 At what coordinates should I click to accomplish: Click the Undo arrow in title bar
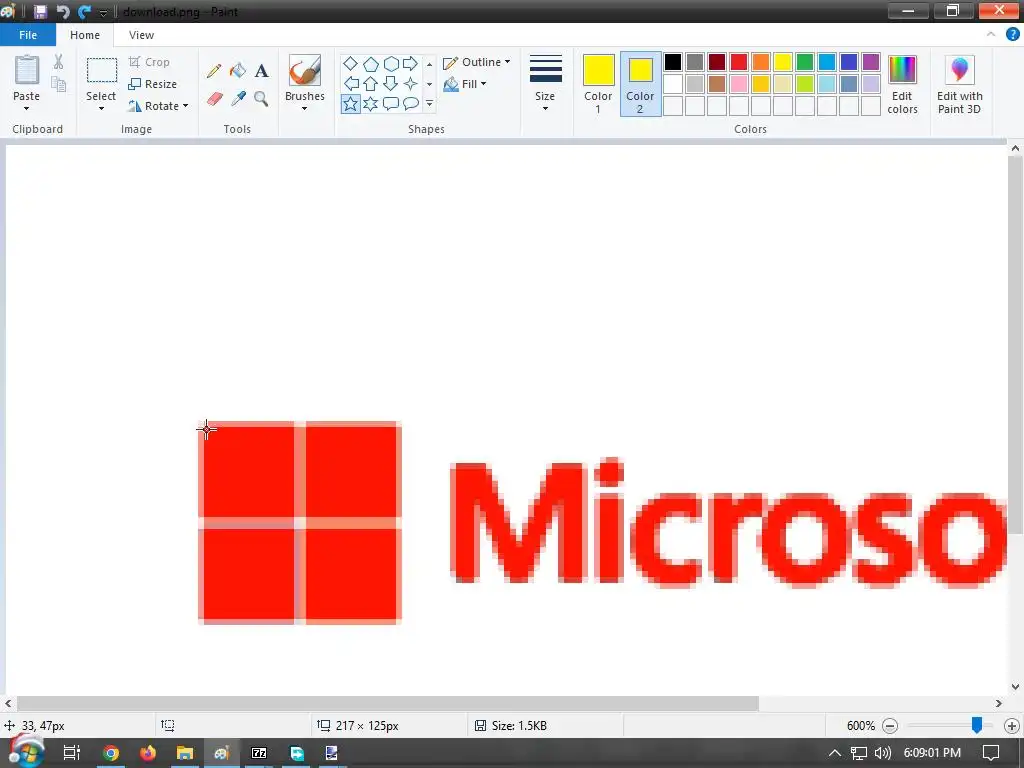click(x=62, y=11)
